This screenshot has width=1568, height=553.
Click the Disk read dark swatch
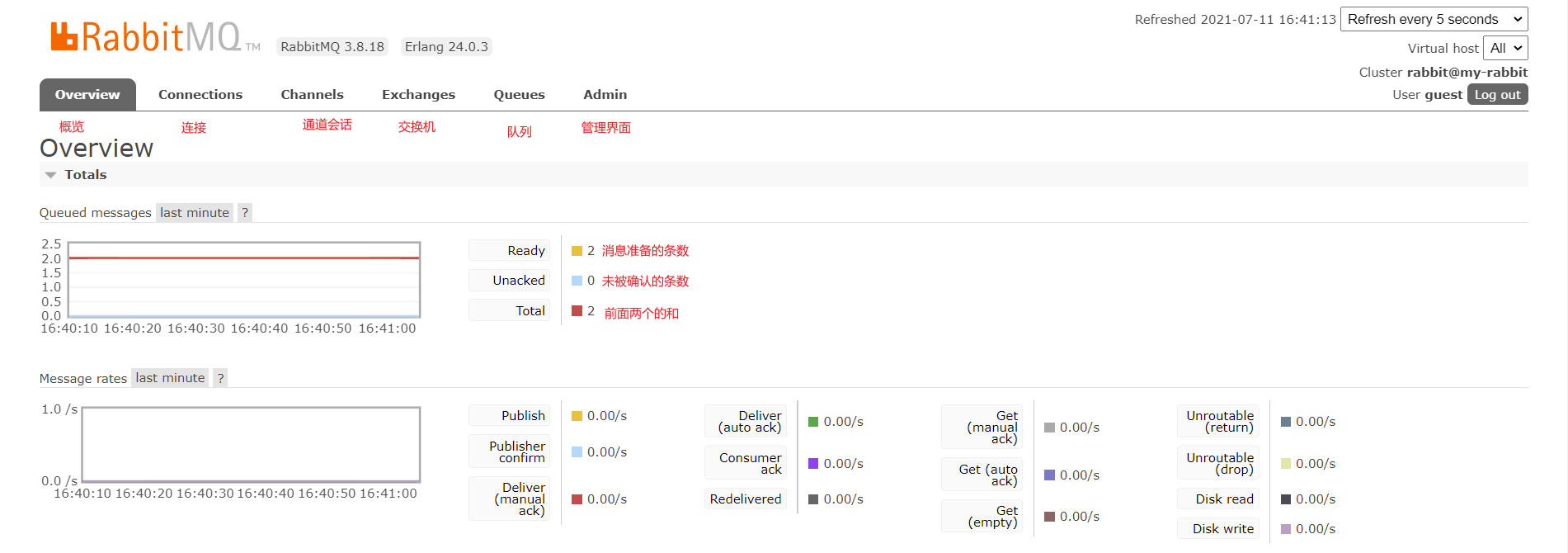[x=1286, y=499]
